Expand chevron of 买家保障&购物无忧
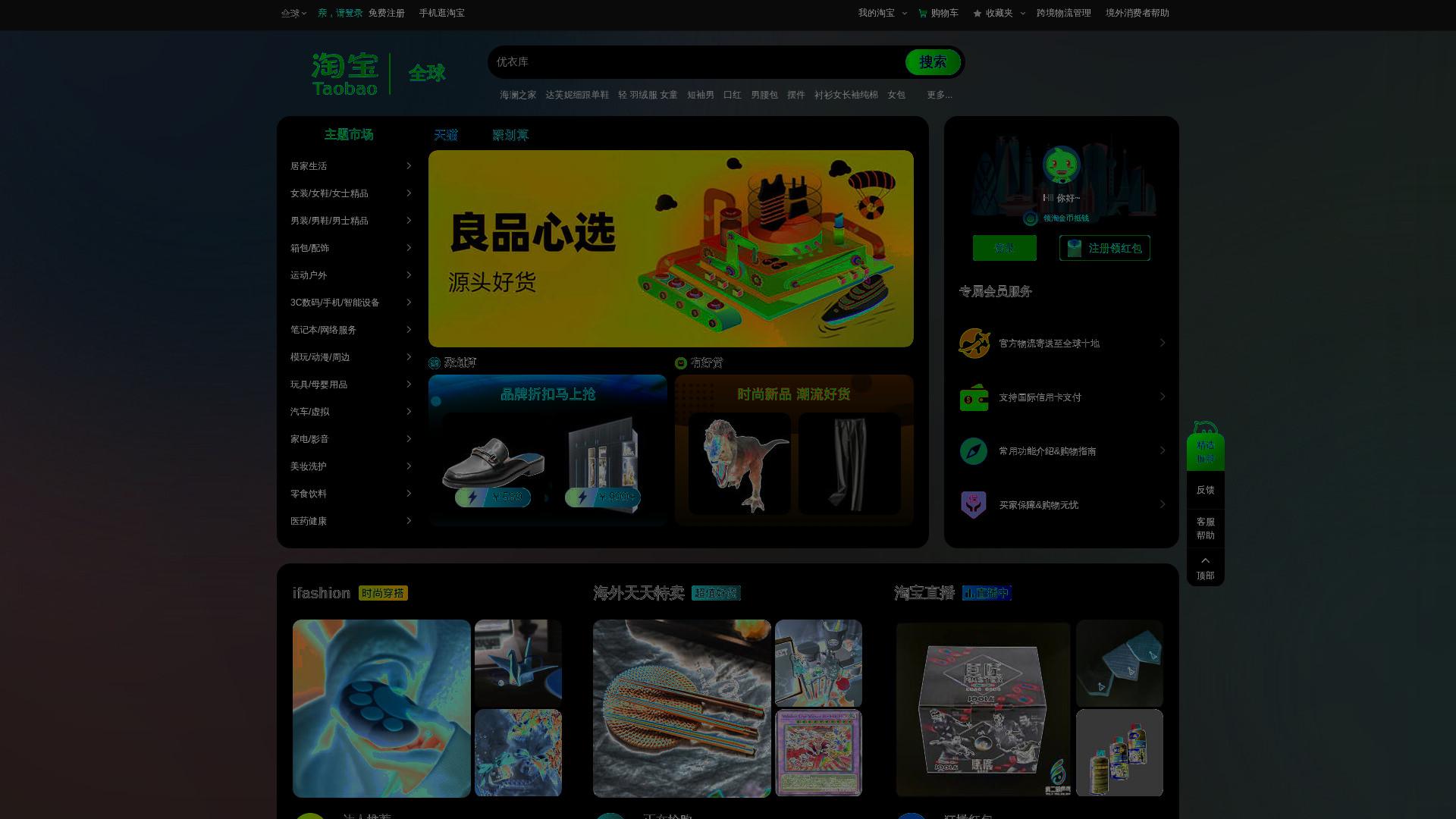 1163,504
